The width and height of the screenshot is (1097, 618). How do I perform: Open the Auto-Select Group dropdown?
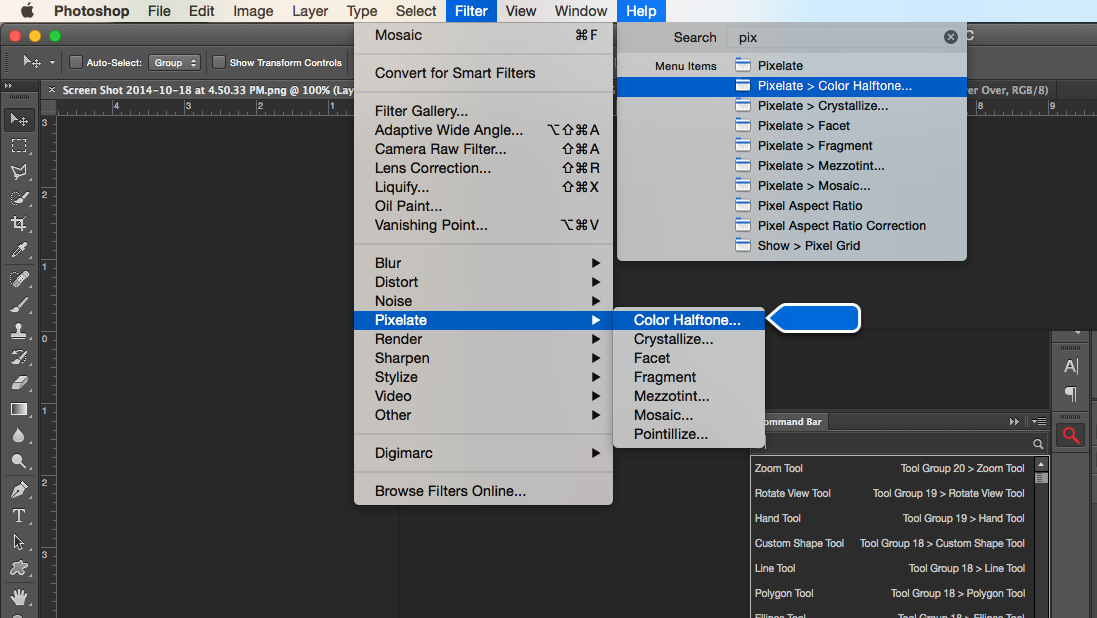pyautogui.click(x=174, y=62)
